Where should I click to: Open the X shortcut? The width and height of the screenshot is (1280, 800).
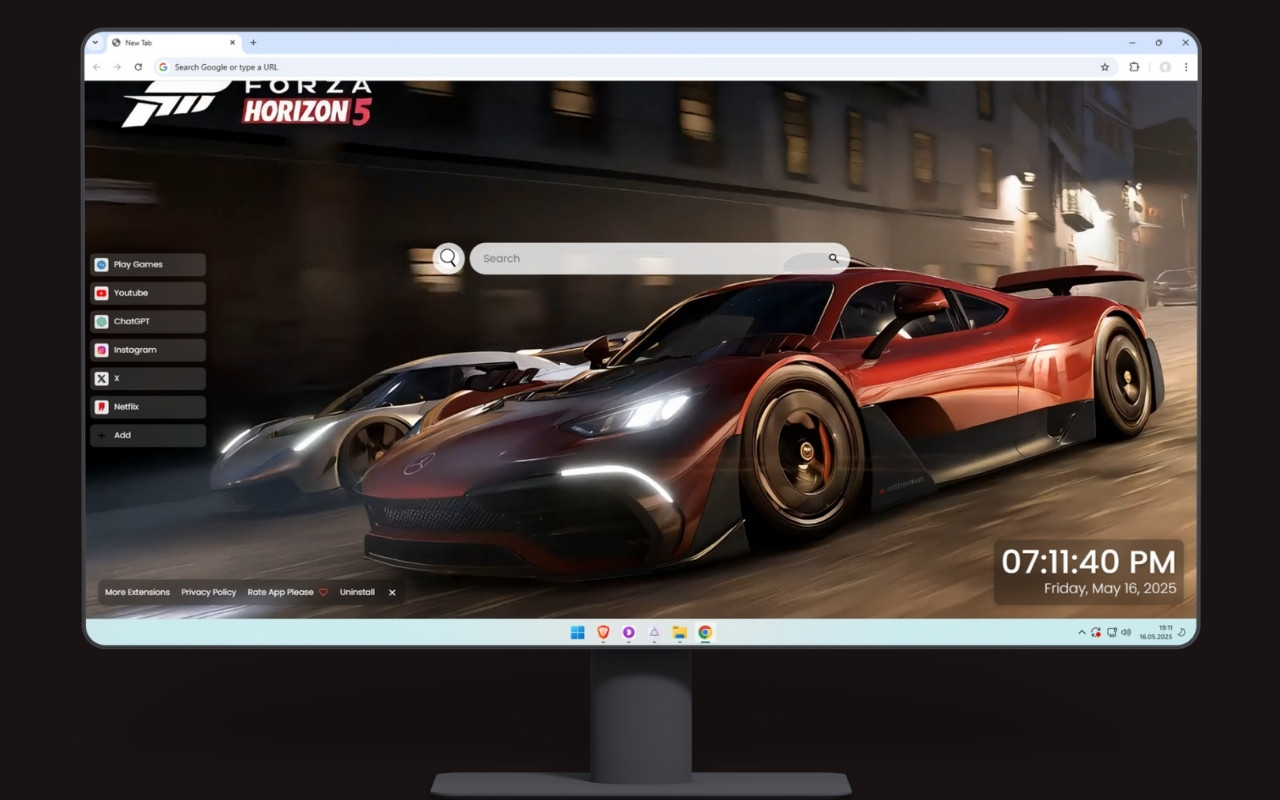click(148, 379)
